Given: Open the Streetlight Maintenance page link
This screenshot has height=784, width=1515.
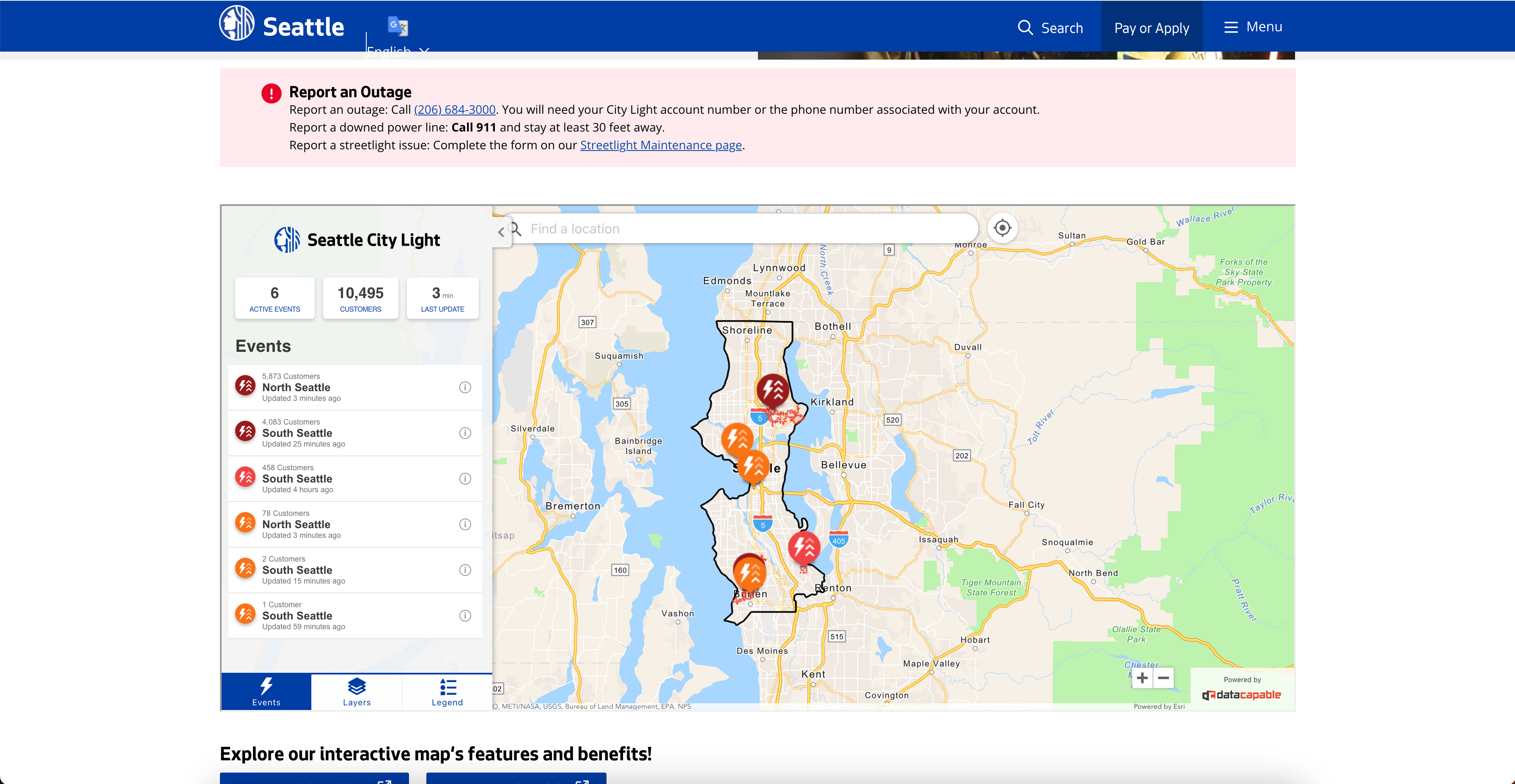Looking at the screenshot, I should click(x=661, y=145).
